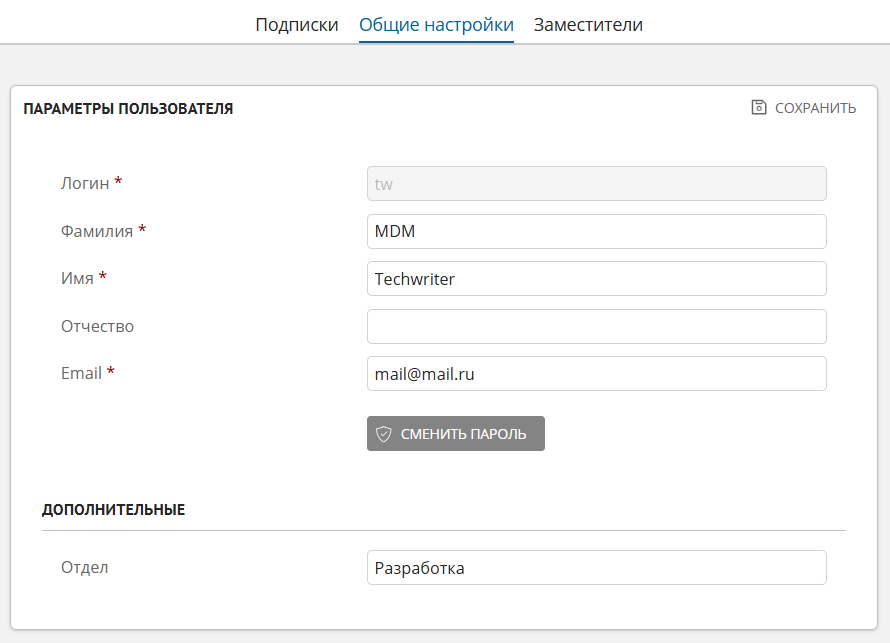Select the Имя field with Techwriter

coord(596,278)
